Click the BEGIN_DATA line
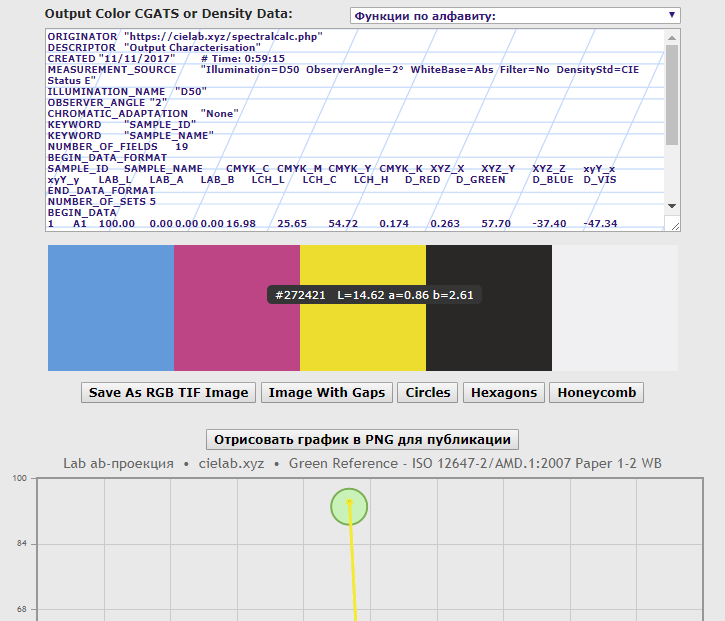This screenshot has height=621, width=725. coord(82,213)
